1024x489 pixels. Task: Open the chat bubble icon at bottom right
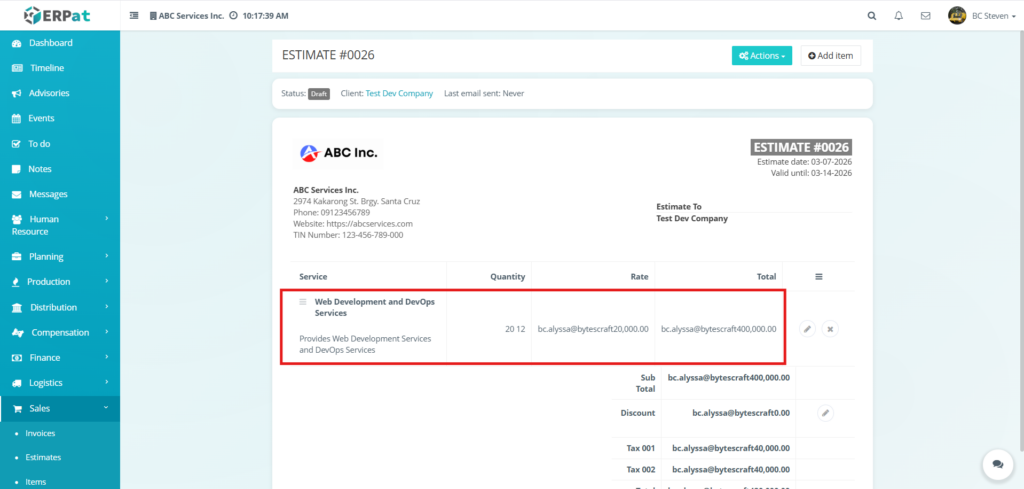[996, 463]
